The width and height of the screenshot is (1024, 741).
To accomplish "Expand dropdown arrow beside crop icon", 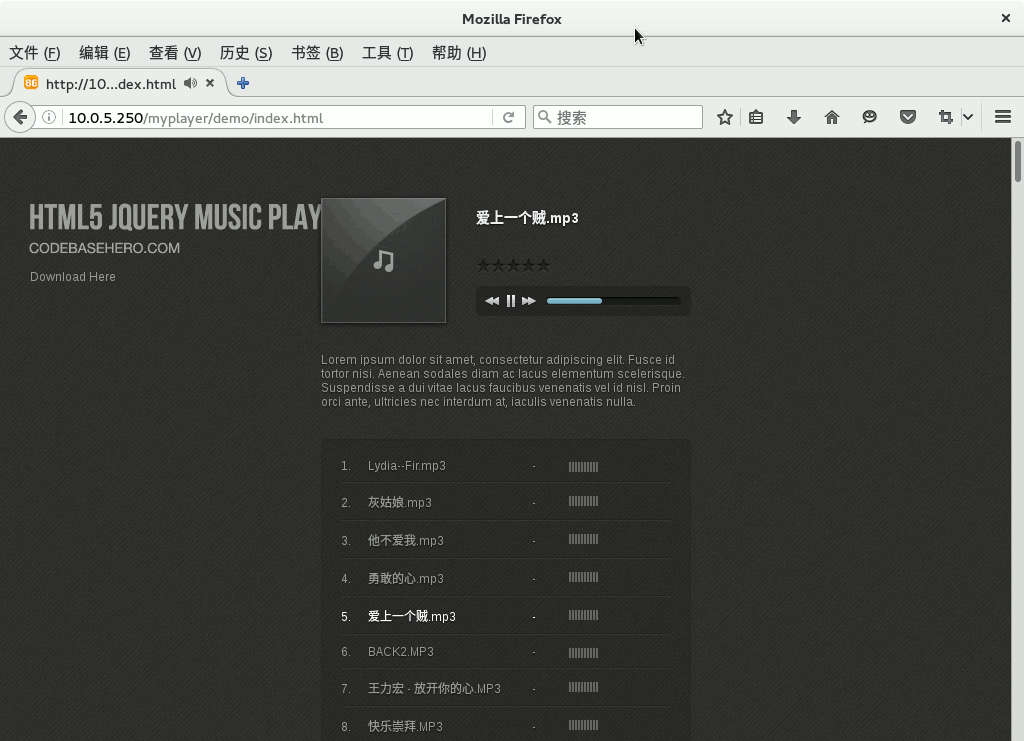I will coord(968,118).
